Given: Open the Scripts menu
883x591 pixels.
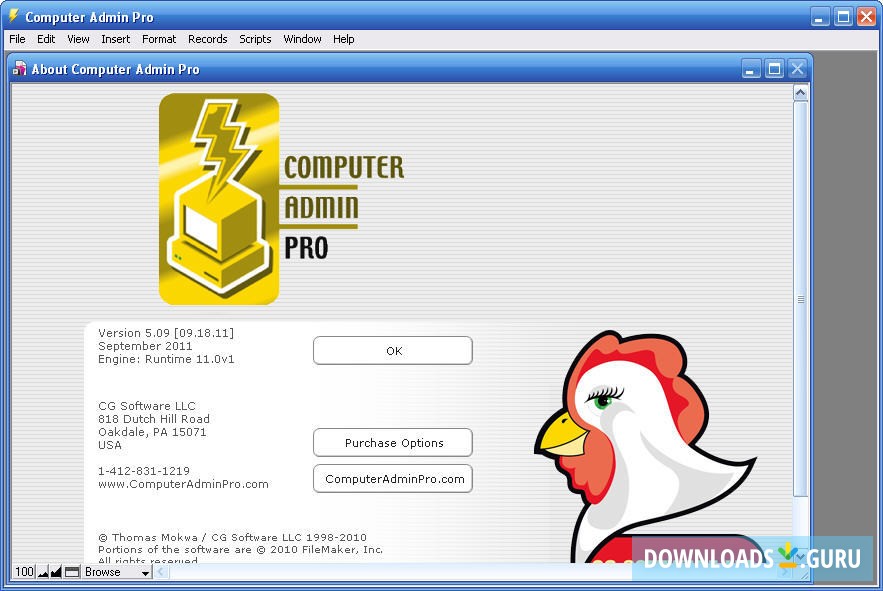Looking at the screenshot, I should click(x=254, y=39).
